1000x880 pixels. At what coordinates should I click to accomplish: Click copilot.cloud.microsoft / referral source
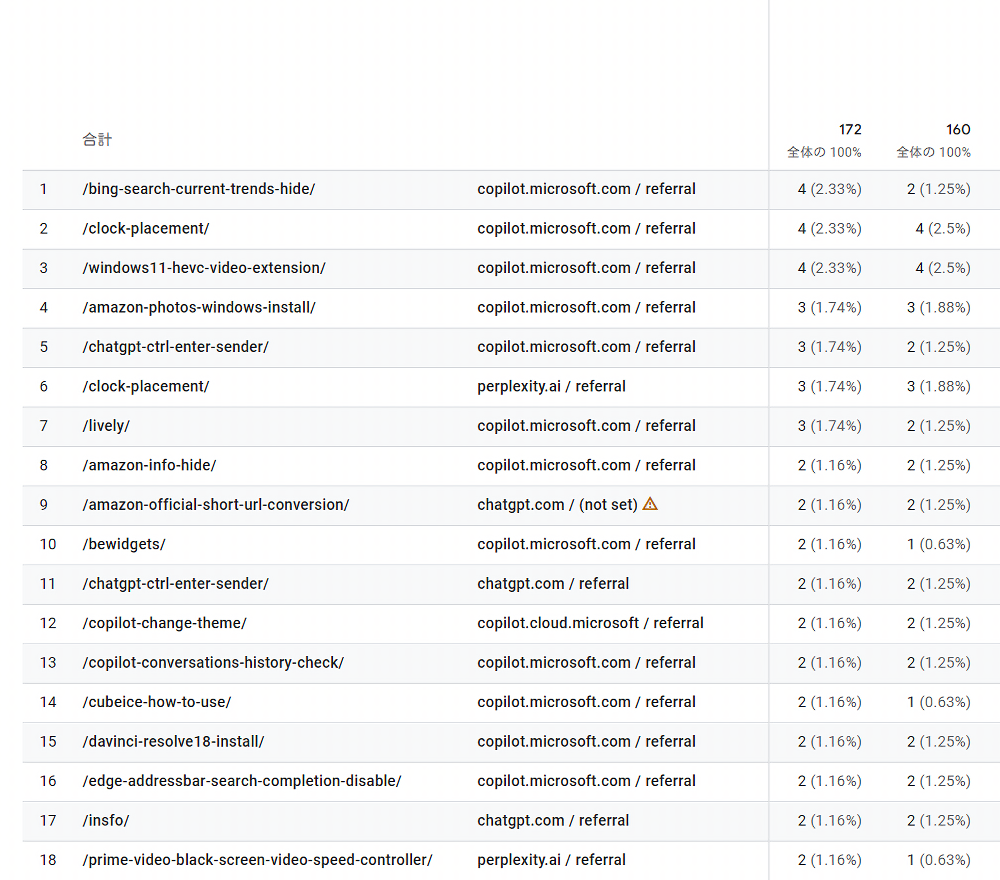point(591,623)
